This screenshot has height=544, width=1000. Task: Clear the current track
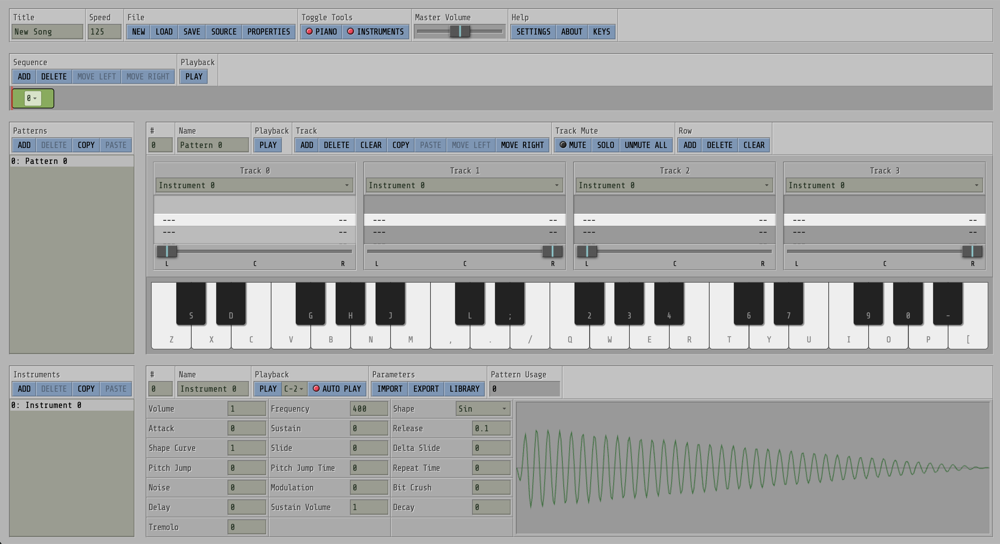pyautogui.click(x=371, y=145)
